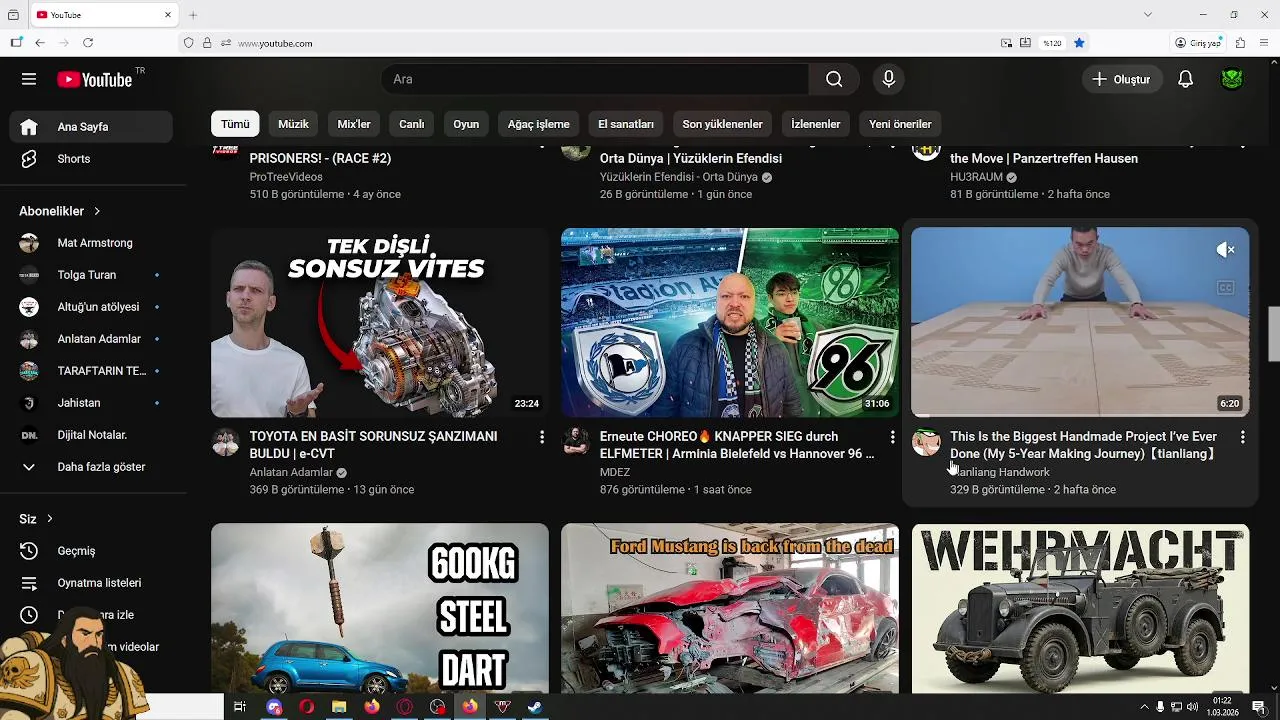
Task: Open the Windows notification center
Action: click(1258, 707)
